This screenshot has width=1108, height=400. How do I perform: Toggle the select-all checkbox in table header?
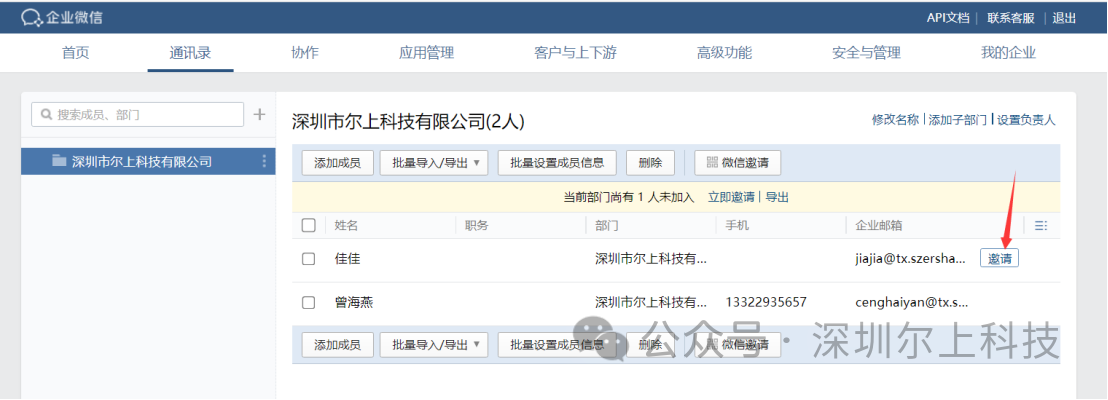pos(309,226)
